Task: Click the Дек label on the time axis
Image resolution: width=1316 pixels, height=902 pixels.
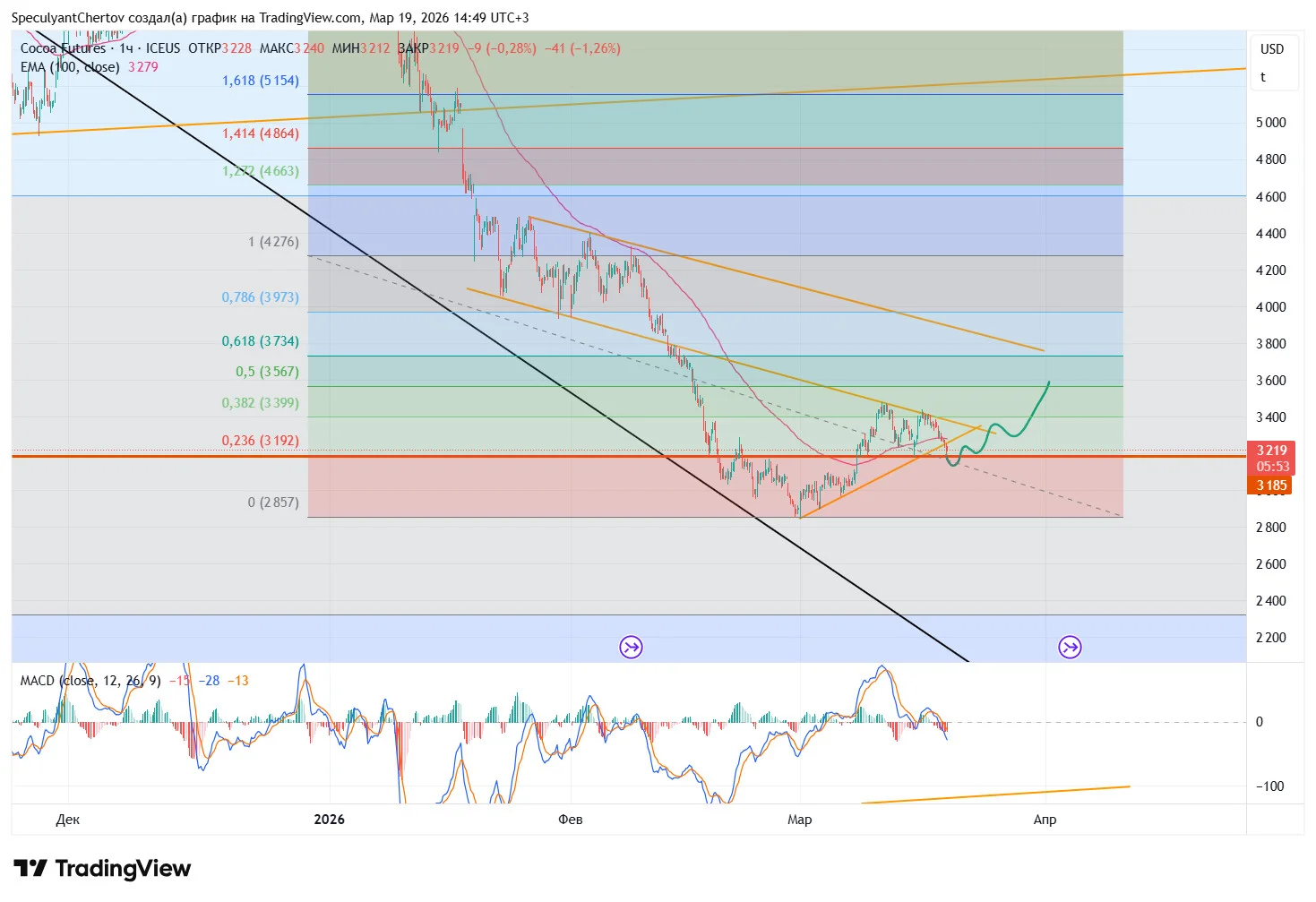Action: click(x=67, y=820)
